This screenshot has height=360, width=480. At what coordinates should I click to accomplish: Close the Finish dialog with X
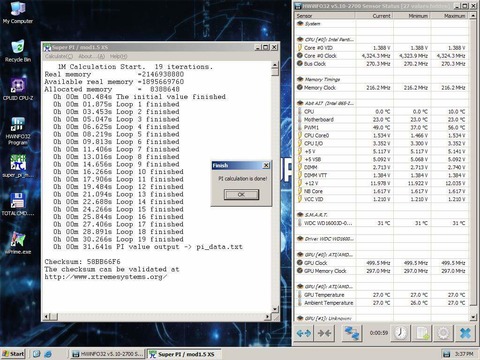[x=266, y=165]
